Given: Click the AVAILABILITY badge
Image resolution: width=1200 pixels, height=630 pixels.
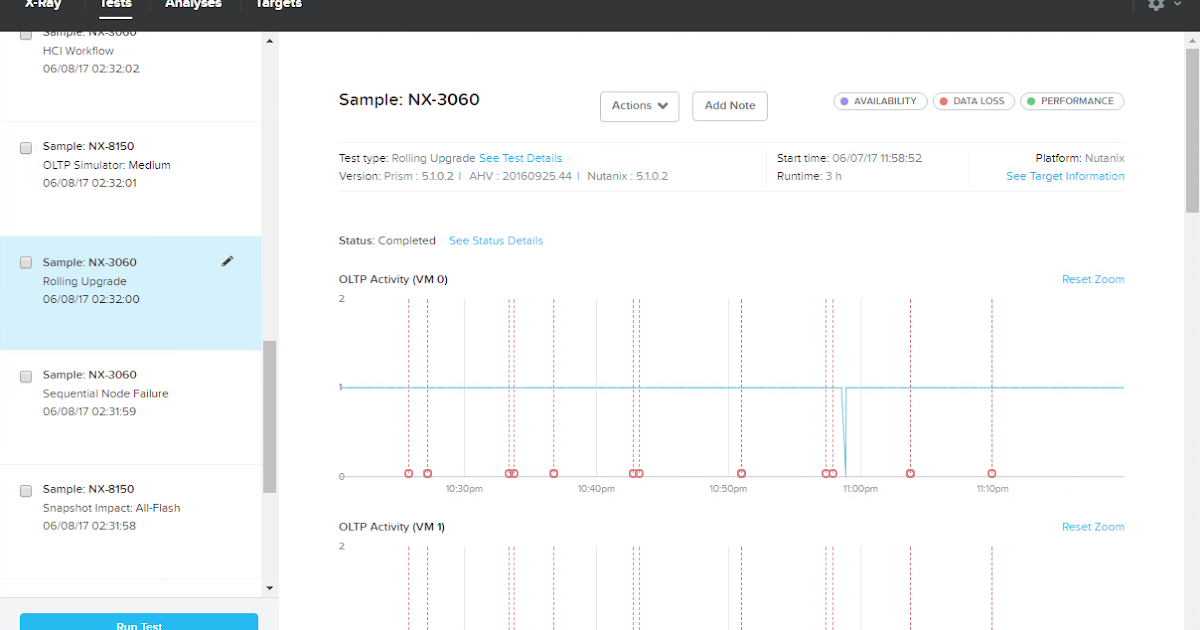Looking at the screenshot, I should tap(880, 101).
